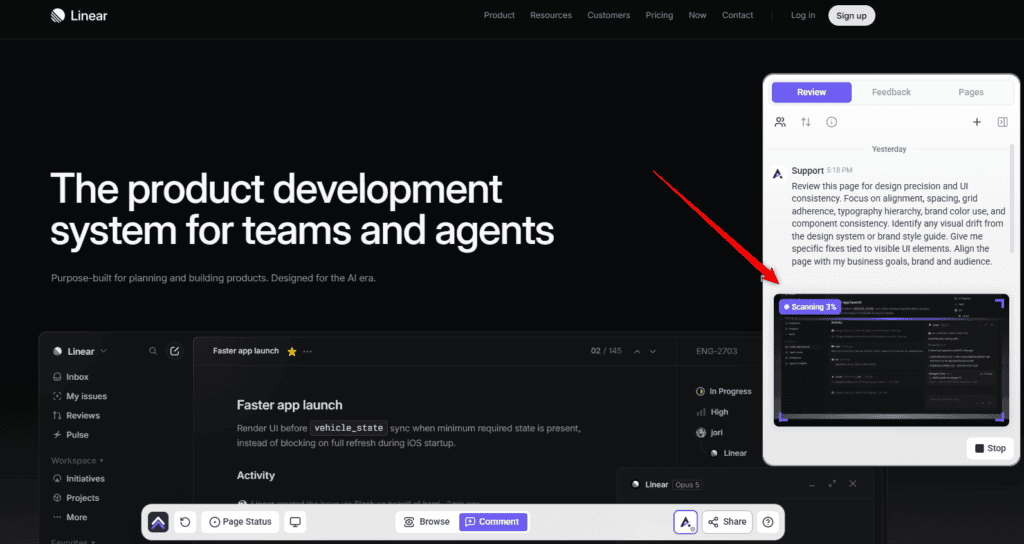This screenshot has width=1024, height=544.
Task: Click the Activity heading
Action: click(255, 475)
